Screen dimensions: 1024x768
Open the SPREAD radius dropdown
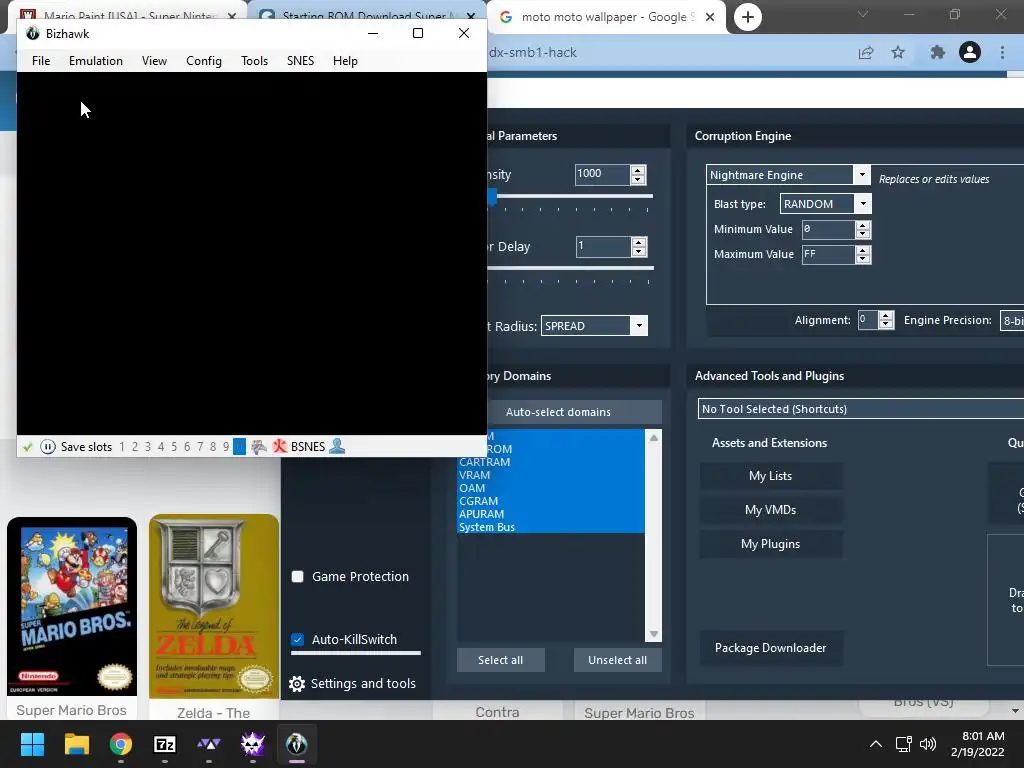point(639,325)
